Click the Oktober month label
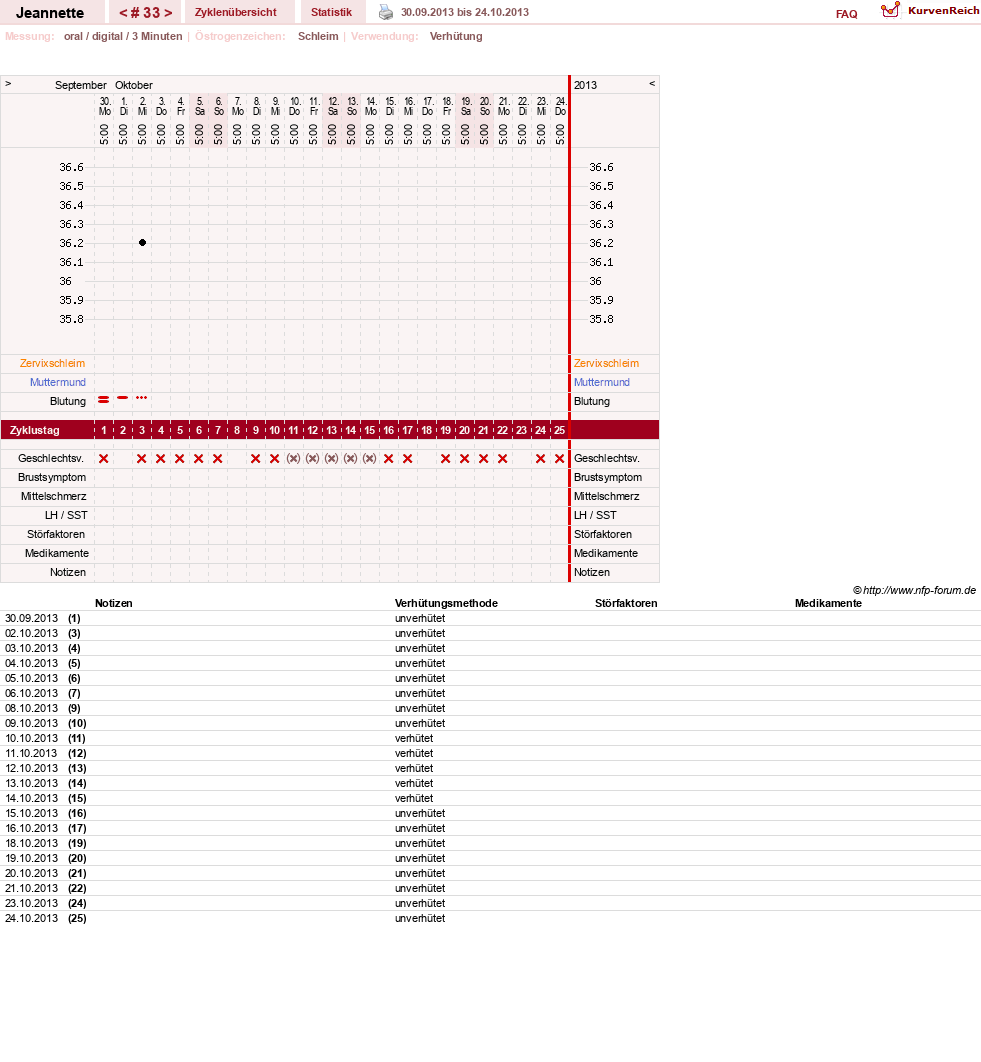The height and width of the screenshot is (1062, 981). (133, 85)
